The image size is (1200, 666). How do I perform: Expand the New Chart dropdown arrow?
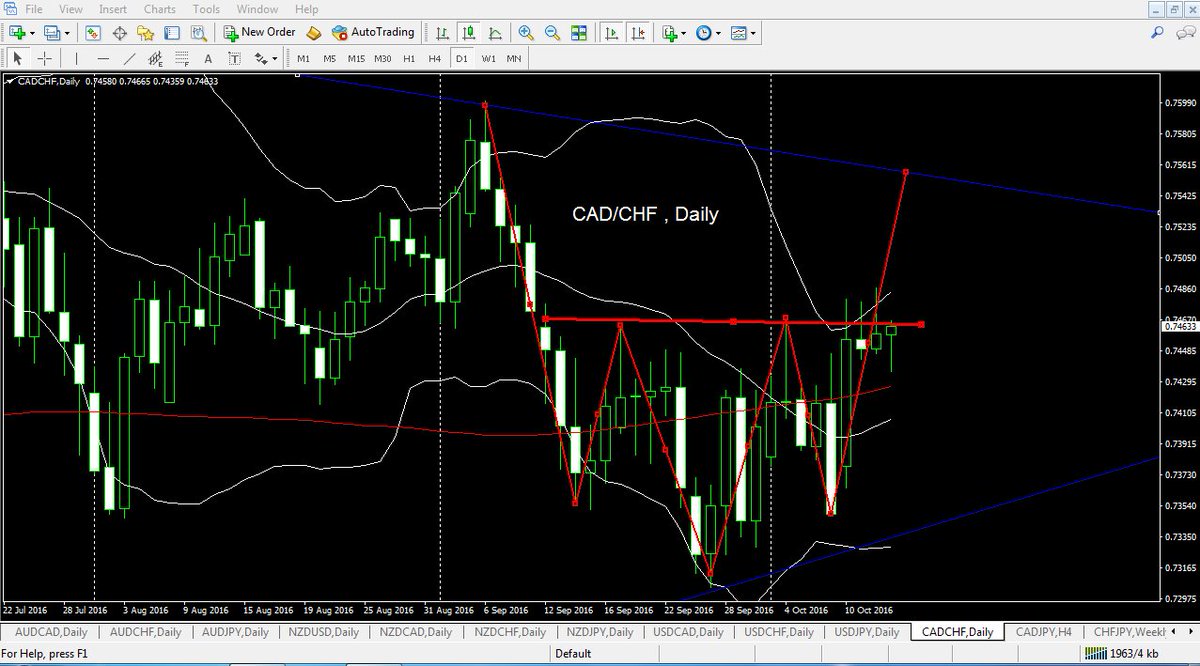pyautogui.click(x=32, y=34)
